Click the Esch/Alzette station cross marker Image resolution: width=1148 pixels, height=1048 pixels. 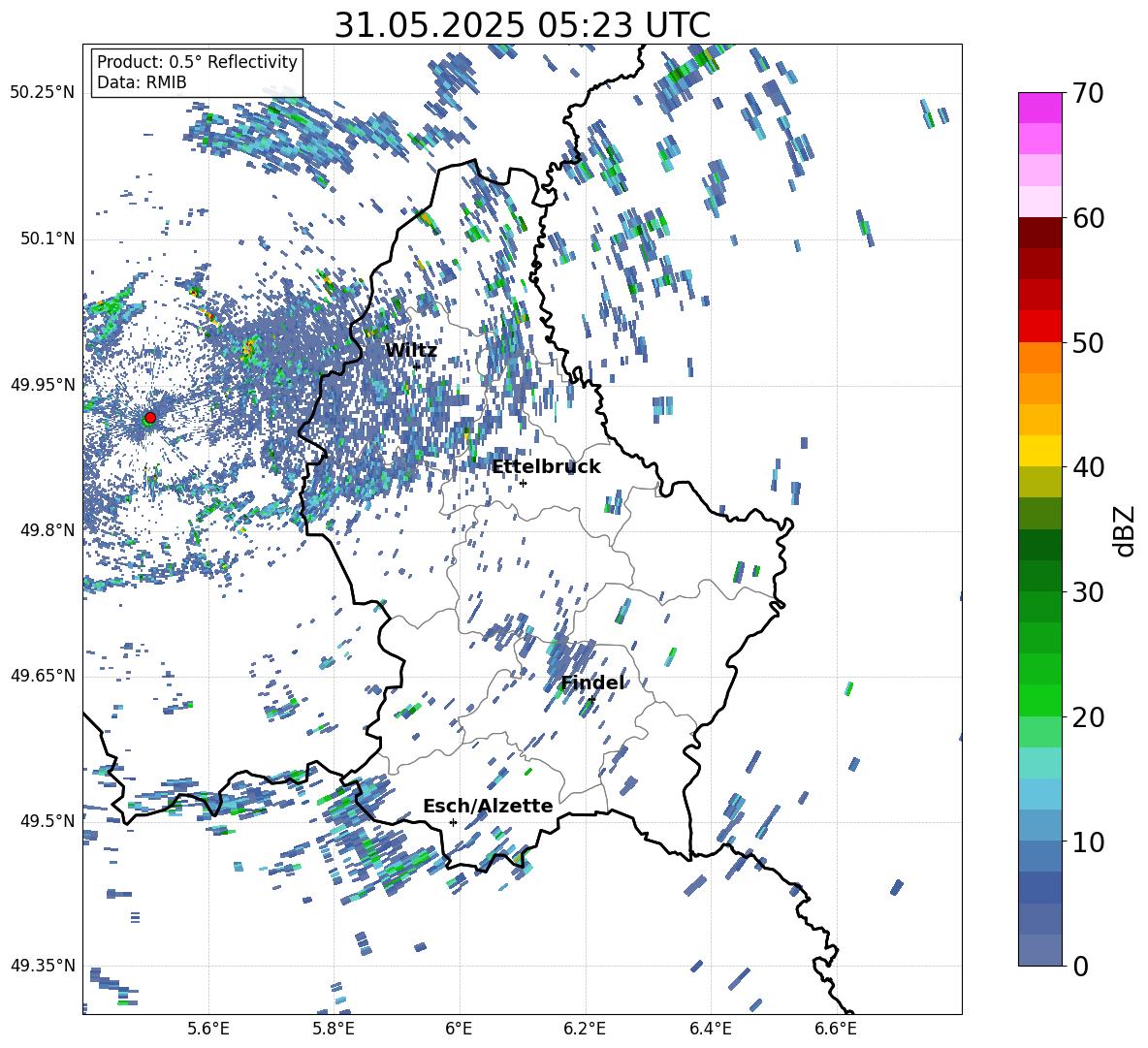click(x=453, y=822)
